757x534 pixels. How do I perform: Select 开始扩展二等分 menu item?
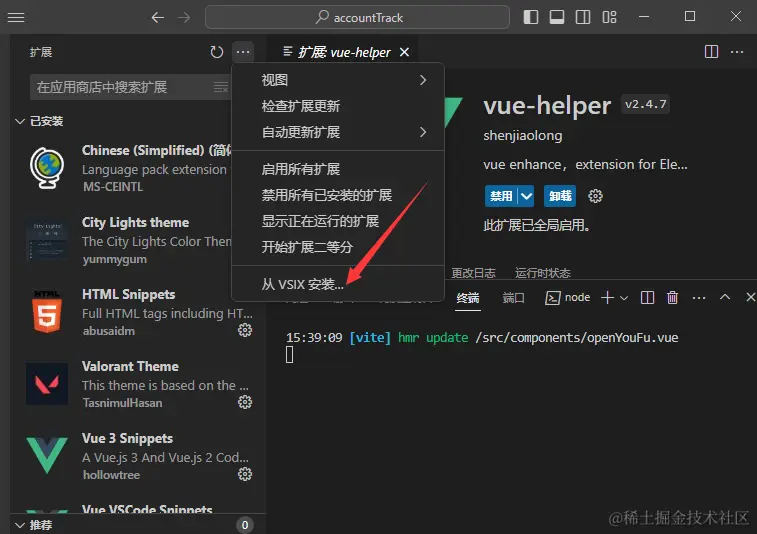pyautogui.click(x=338, y=247)
